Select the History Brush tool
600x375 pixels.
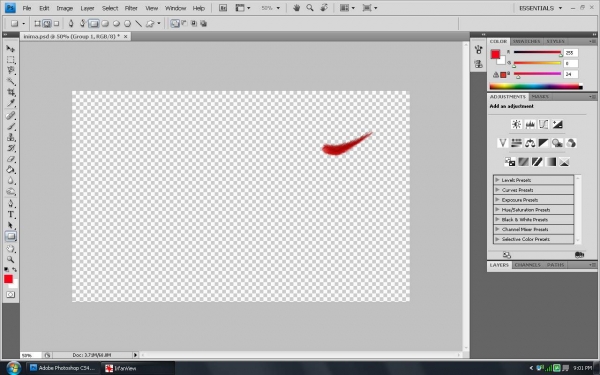(10, 148)
